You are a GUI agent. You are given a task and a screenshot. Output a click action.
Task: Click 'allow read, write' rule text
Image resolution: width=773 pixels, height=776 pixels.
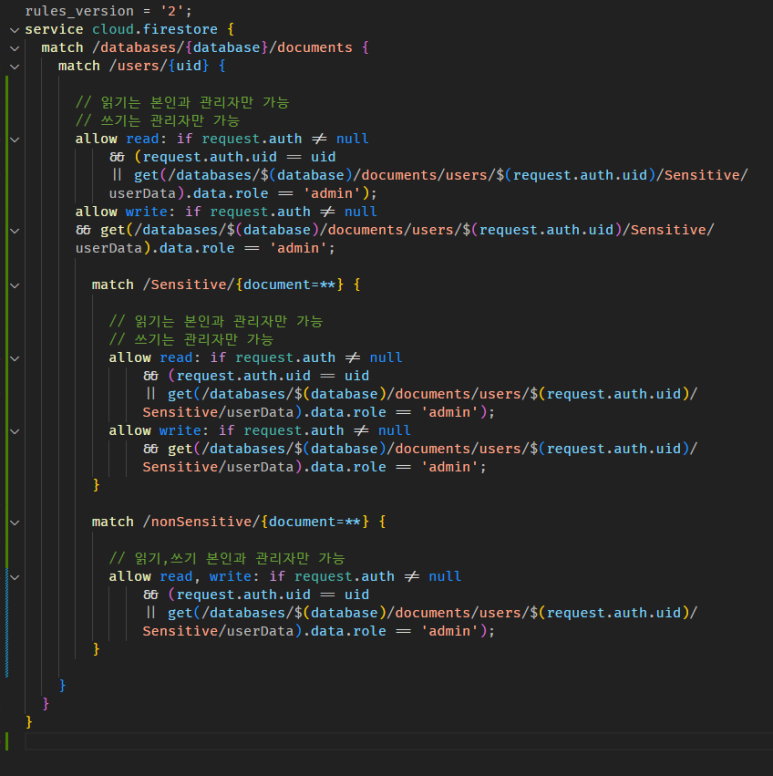(x=181, y=577)
